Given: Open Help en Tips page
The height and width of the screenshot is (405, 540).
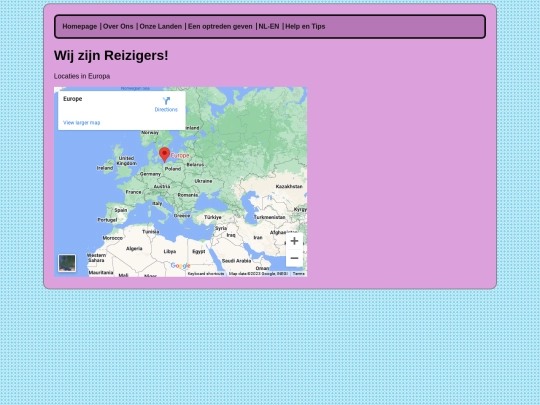Looking at the screenshot, I should [x=305, y=27].
